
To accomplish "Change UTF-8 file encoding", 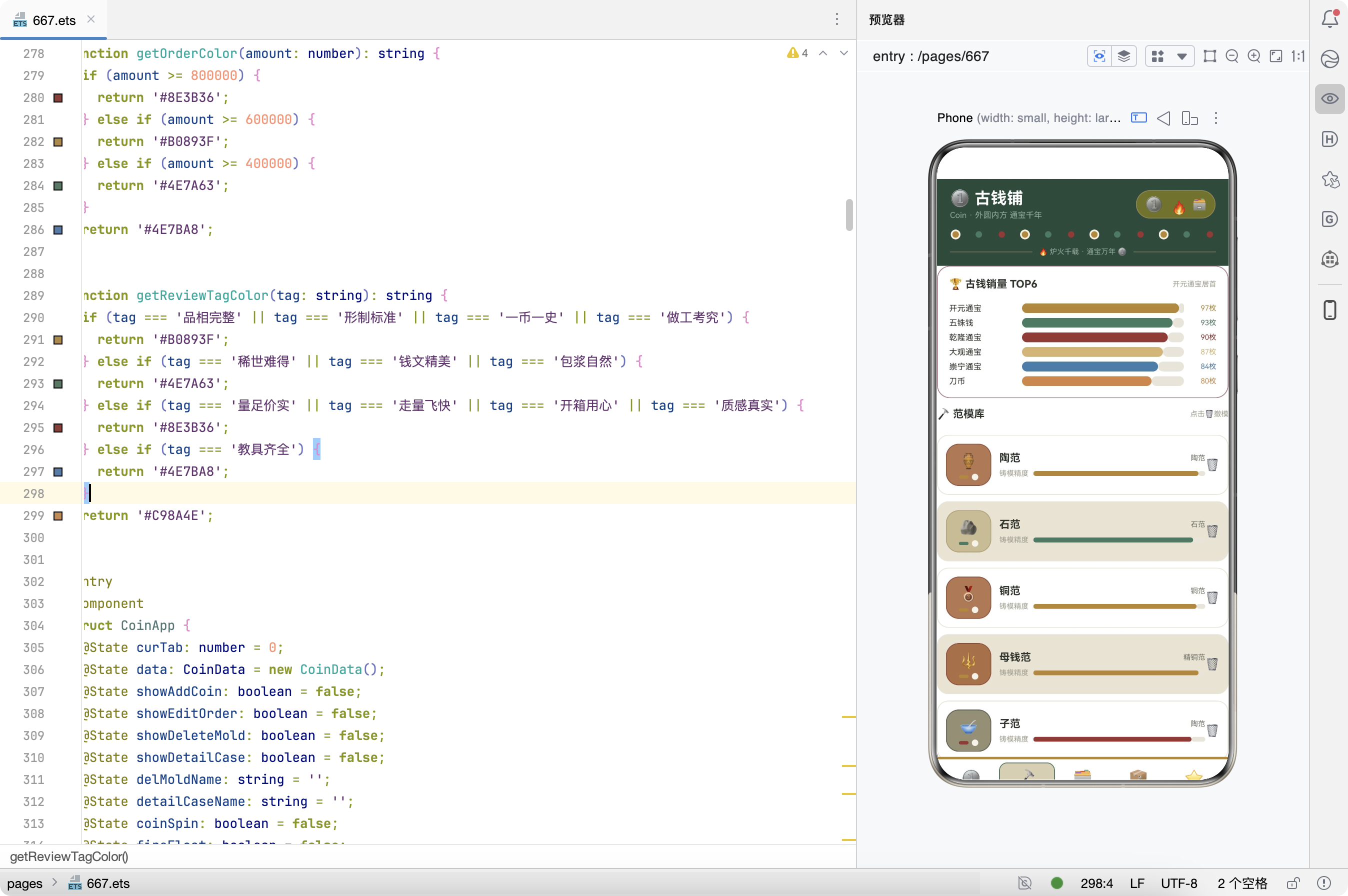I will [1178, 883].
